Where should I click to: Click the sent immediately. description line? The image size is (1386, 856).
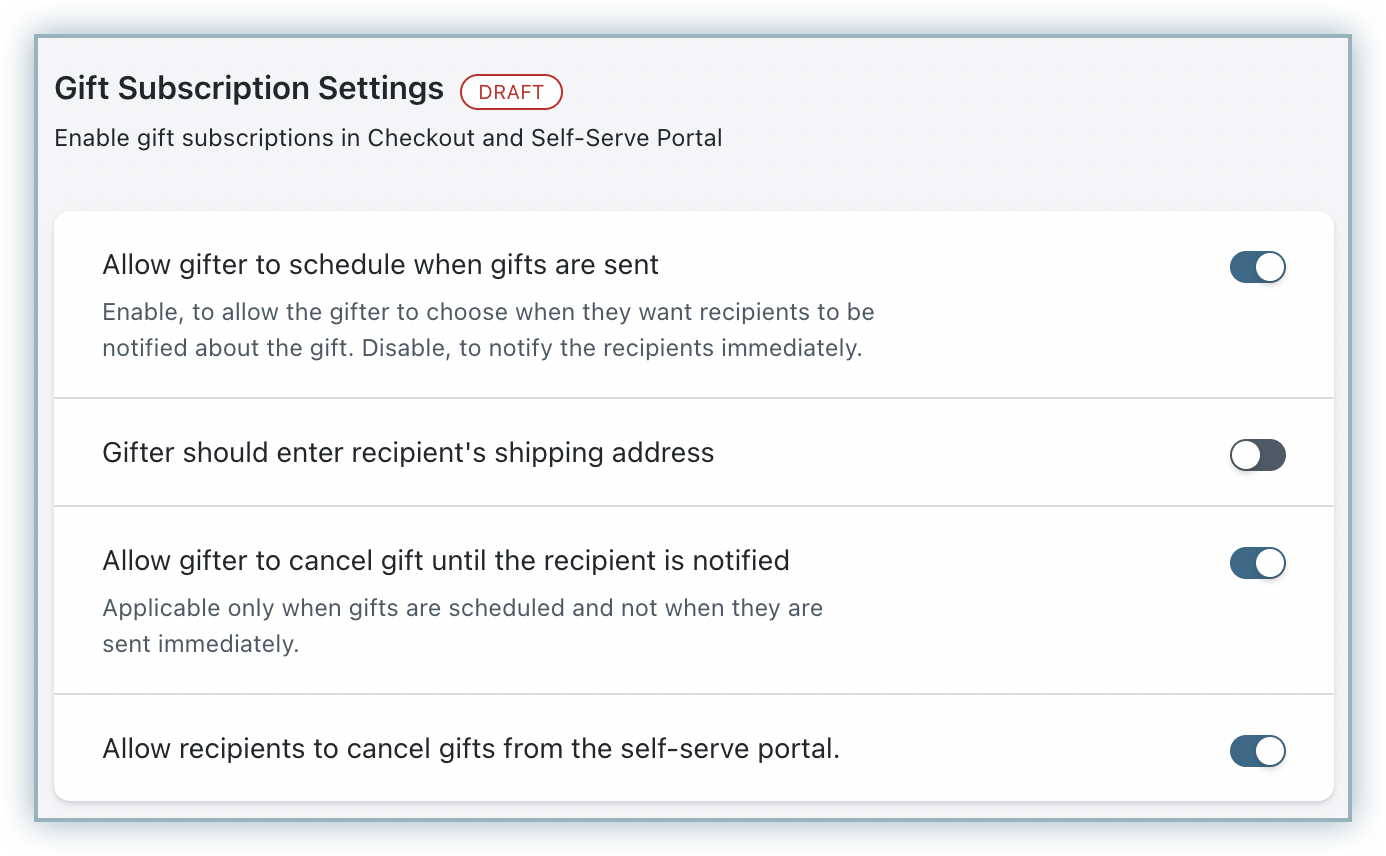coord(200,644)
